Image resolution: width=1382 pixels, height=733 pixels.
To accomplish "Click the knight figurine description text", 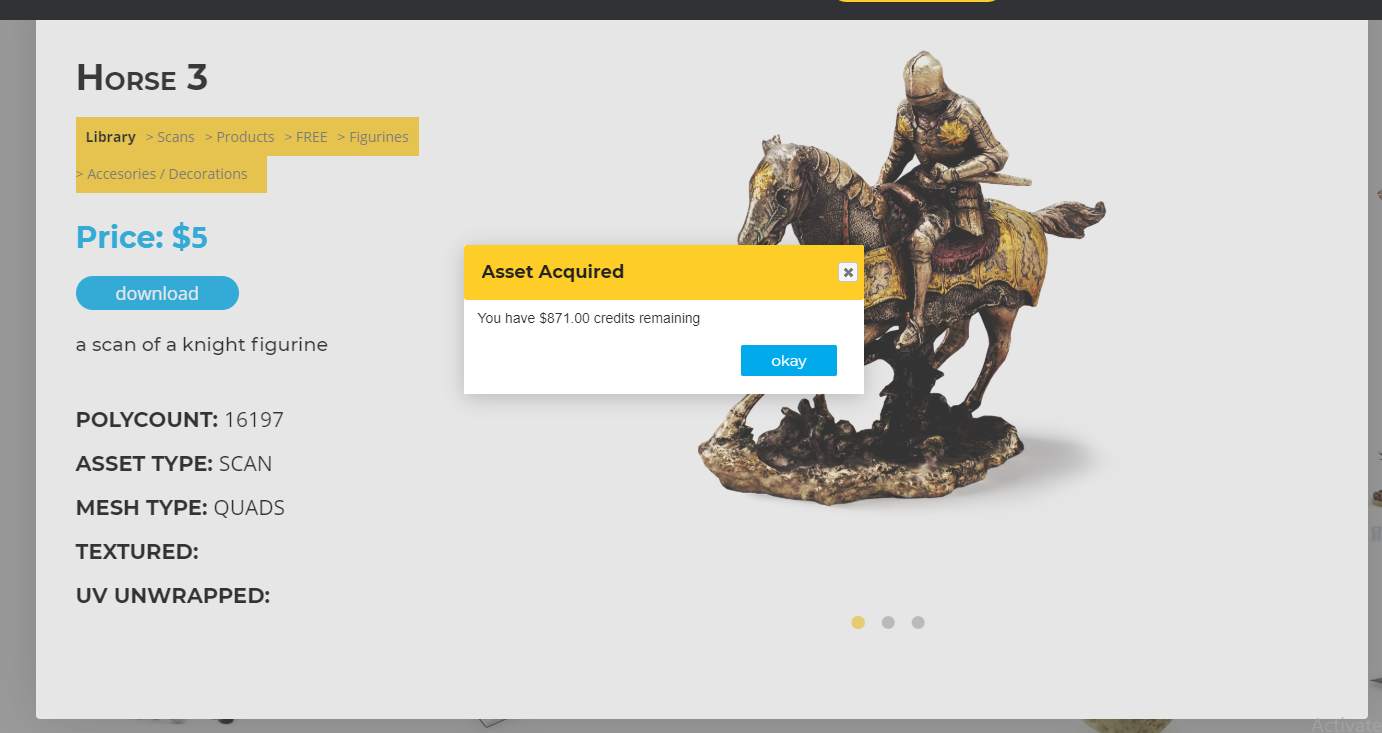I will pos(202,345).
